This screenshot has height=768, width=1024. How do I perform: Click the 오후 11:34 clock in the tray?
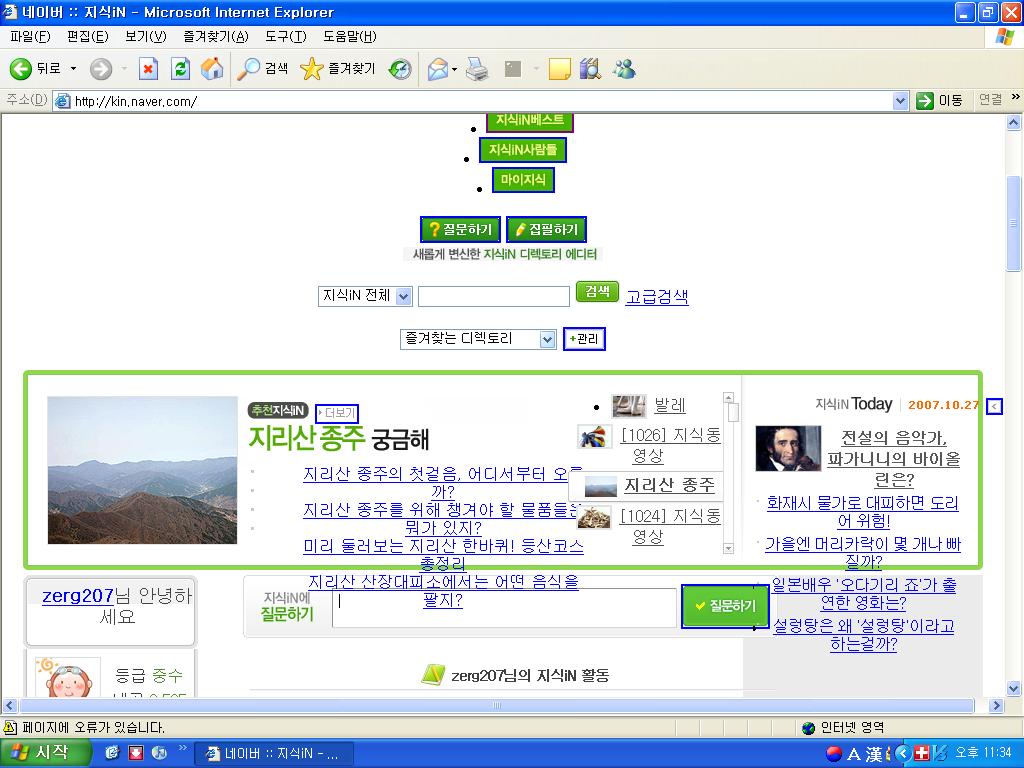pos(983,753)
